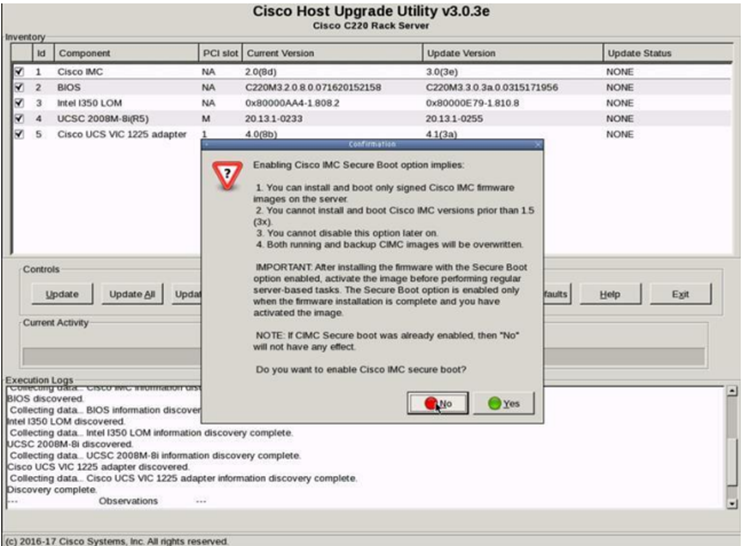Image resolution: width=742 pixels, height=546 pixels.
Task: Uncheck the Cisco IMC component checkbox
Action: coord(19,72)
